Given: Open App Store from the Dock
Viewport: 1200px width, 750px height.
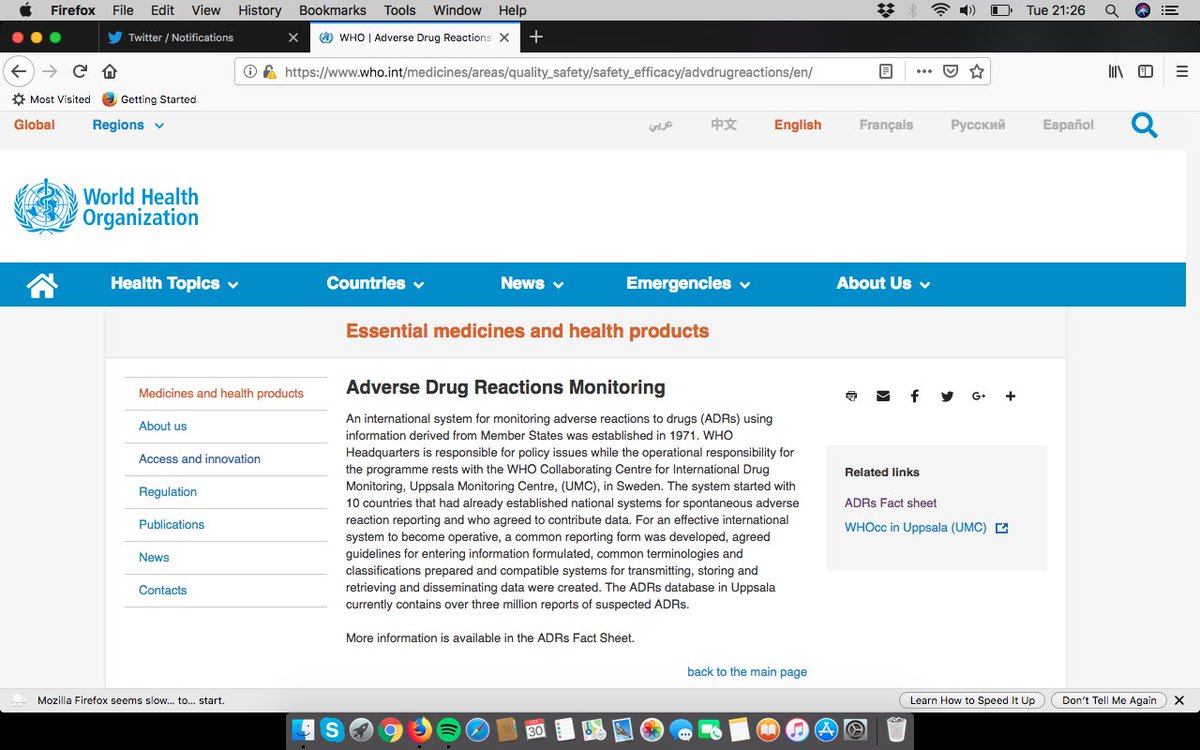Looking at the screenshot, I should tap(826, 729).
